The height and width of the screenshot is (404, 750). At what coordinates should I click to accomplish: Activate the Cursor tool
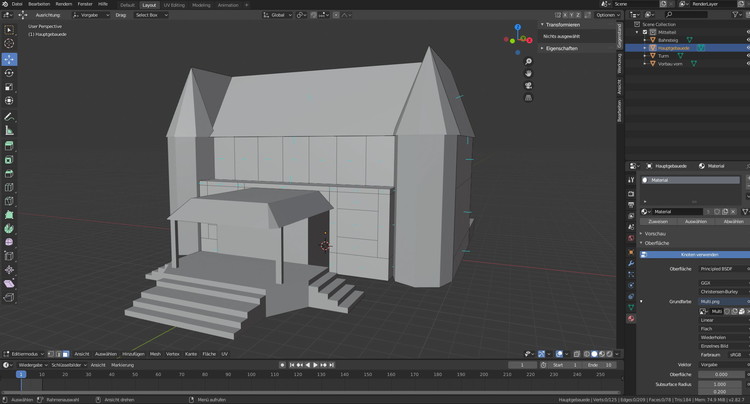(9, 44)
